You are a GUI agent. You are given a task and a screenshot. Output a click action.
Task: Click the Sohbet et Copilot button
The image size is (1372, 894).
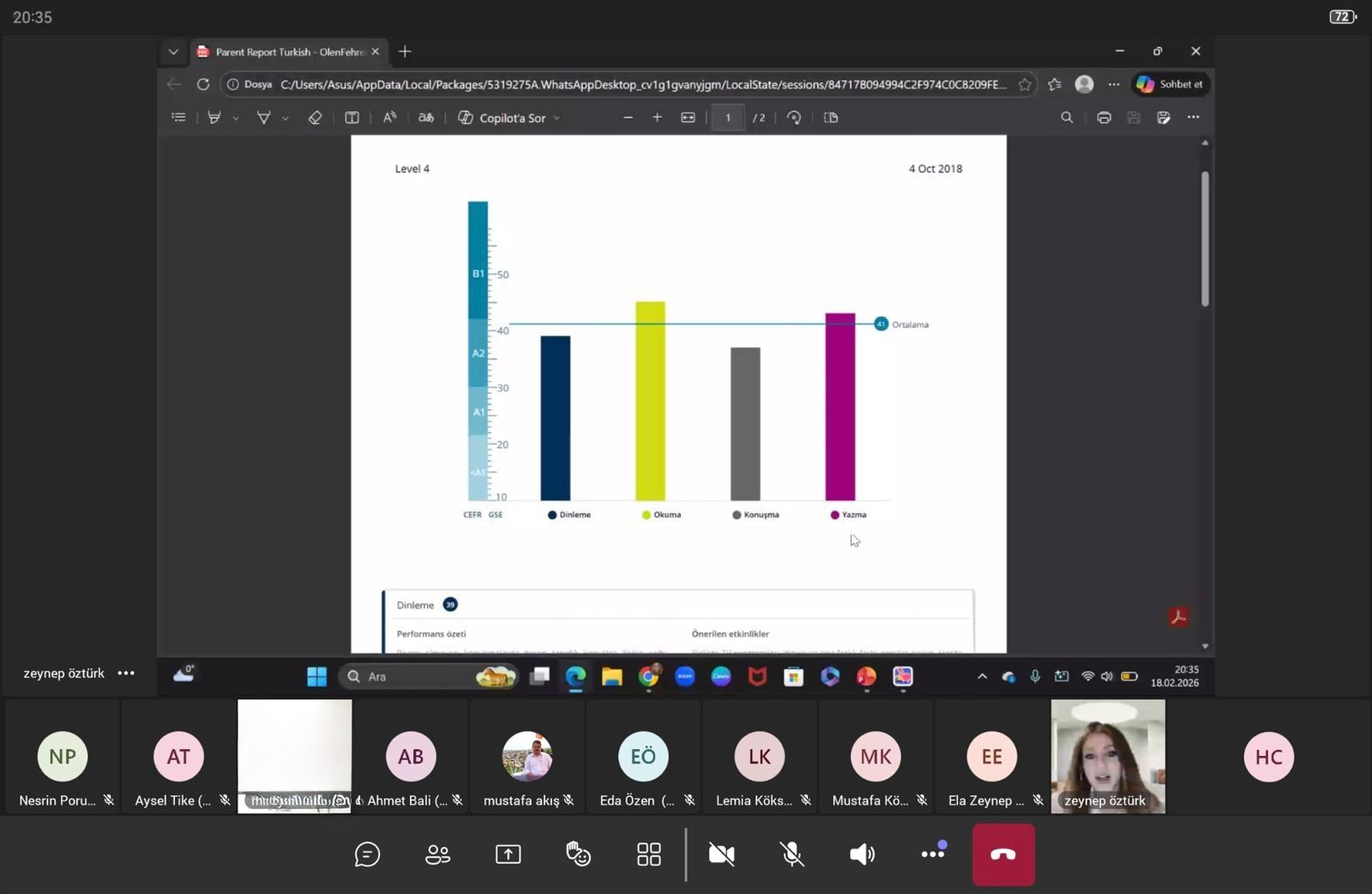[1170, 84]
